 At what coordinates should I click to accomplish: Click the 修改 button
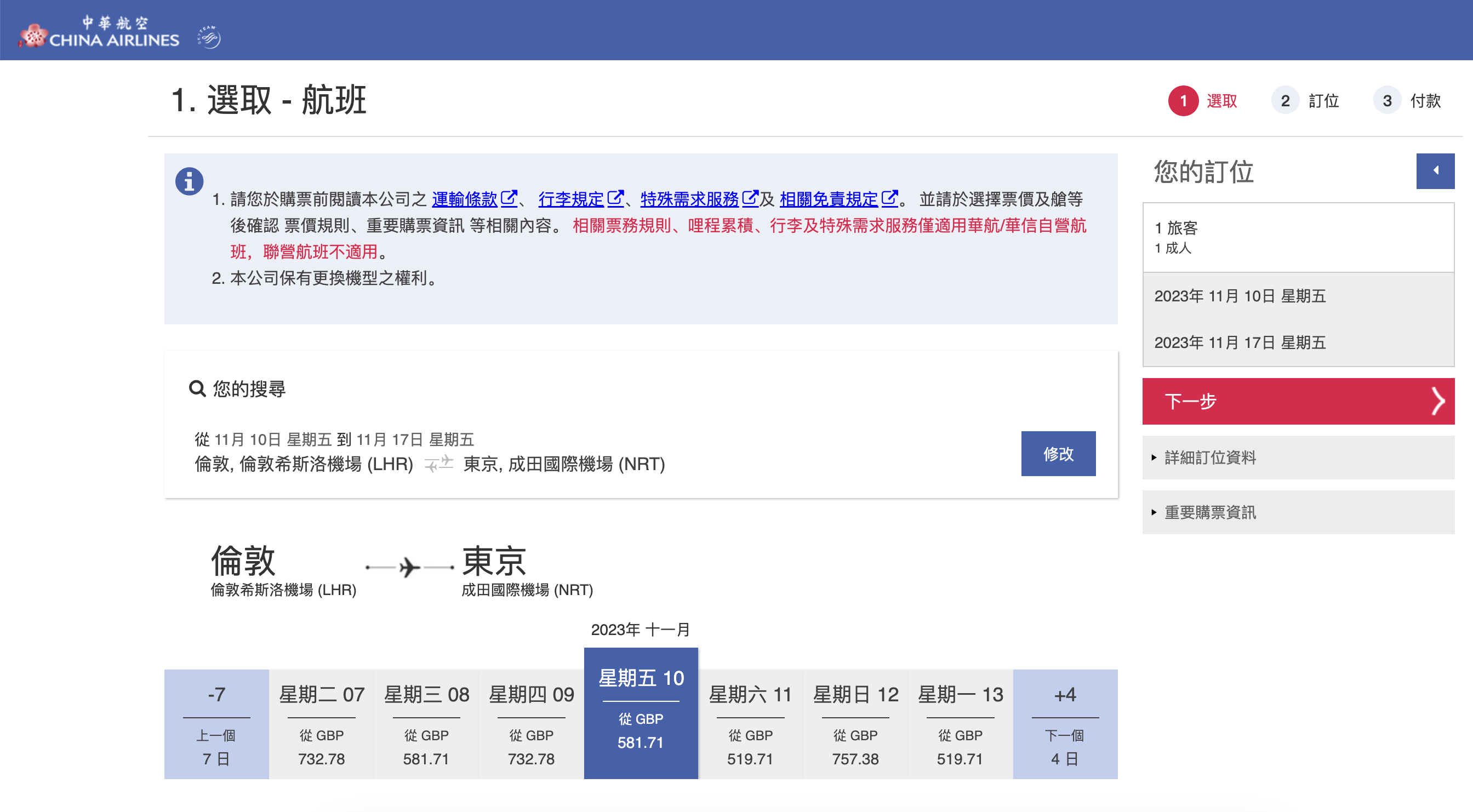pyautogui.click(x=1058, y=454)
